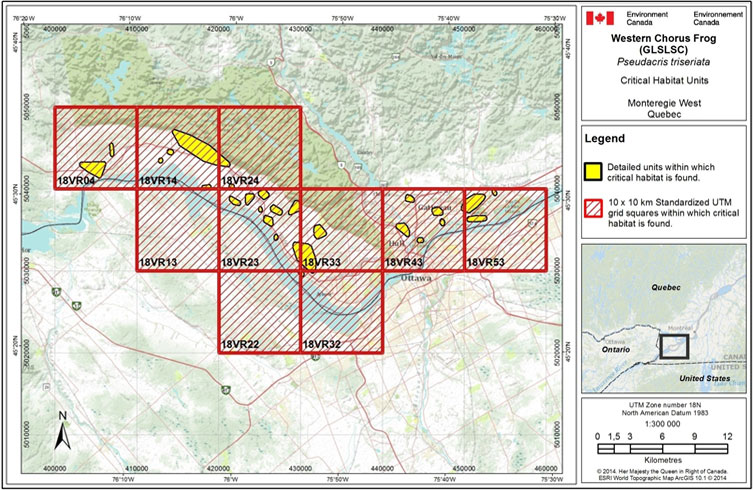Click the Western Chorus Frog title text

[666, 41]
